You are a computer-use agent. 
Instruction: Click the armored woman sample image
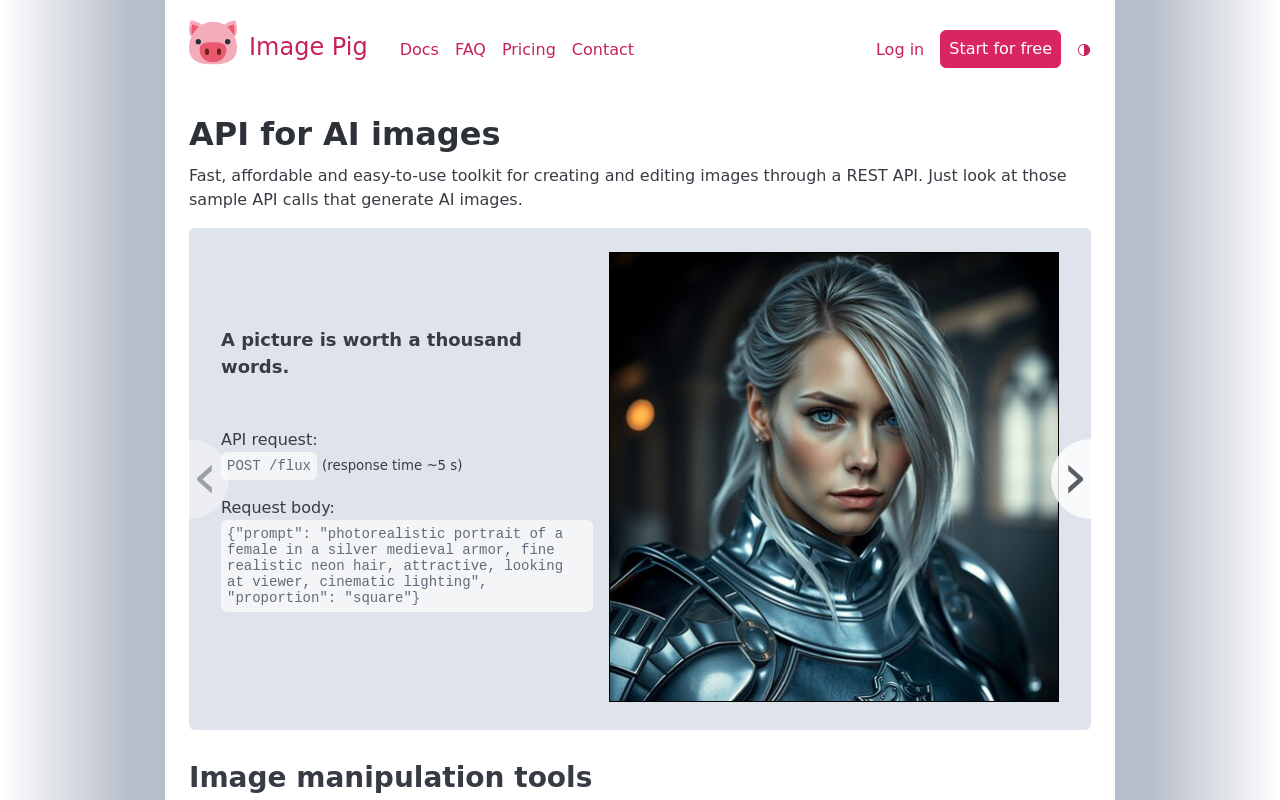click(x=833, y=477)
